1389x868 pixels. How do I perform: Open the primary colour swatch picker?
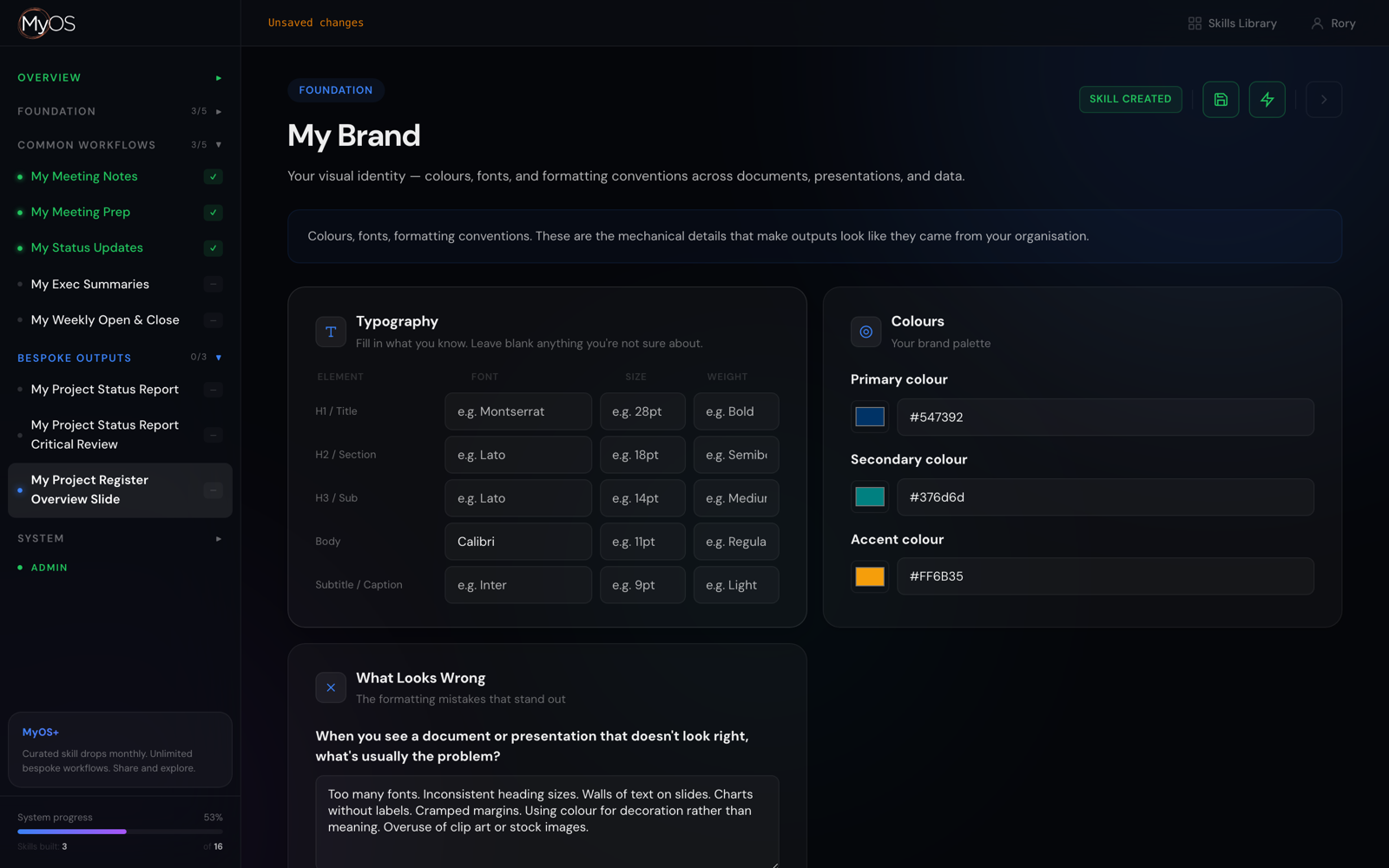(870, 417)
